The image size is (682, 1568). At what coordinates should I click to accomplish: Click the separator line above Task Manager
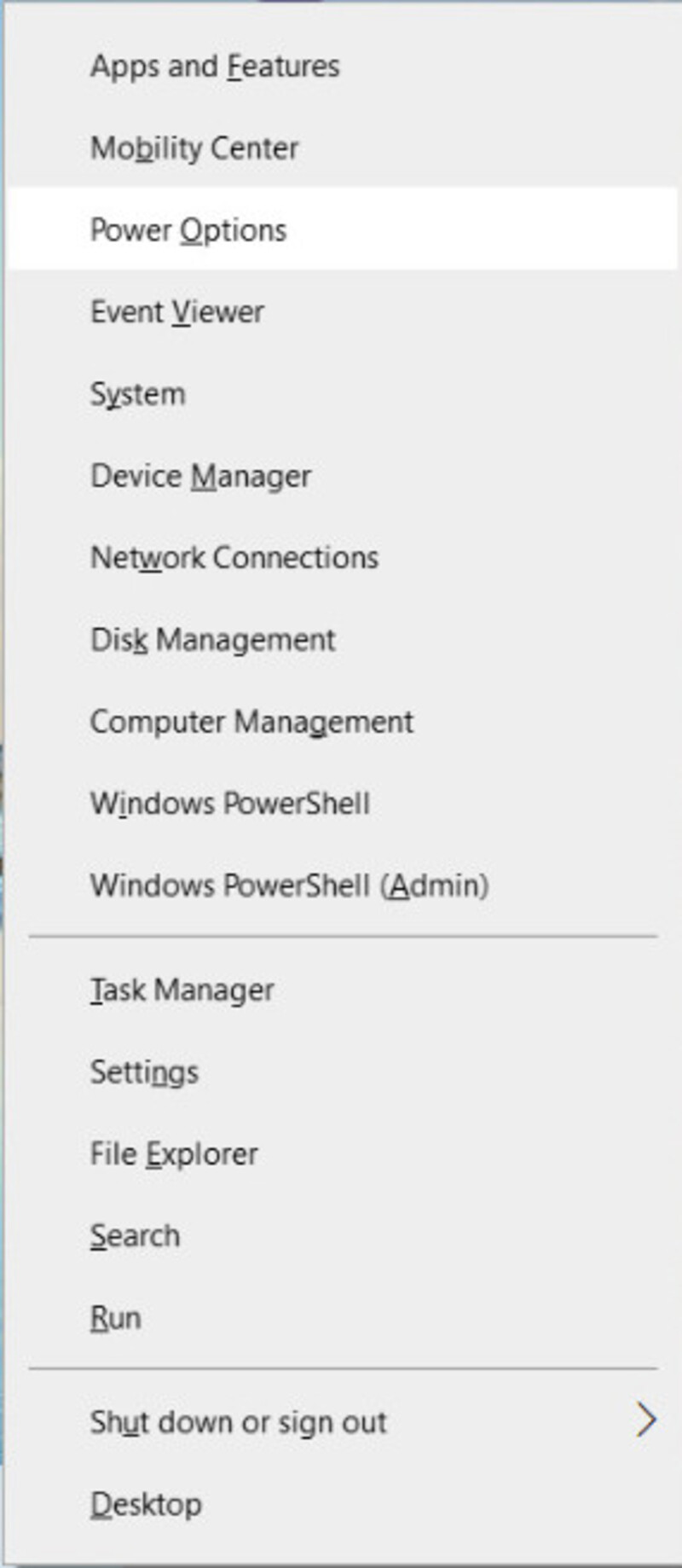[x=343, y=936]
